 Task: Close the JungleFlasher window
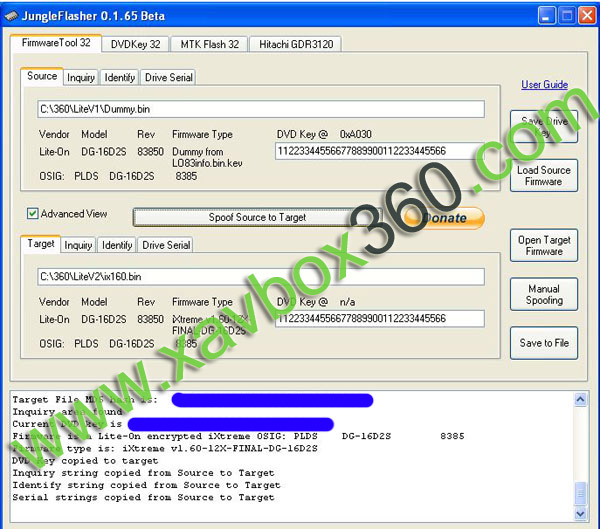(x=587, y=16)
